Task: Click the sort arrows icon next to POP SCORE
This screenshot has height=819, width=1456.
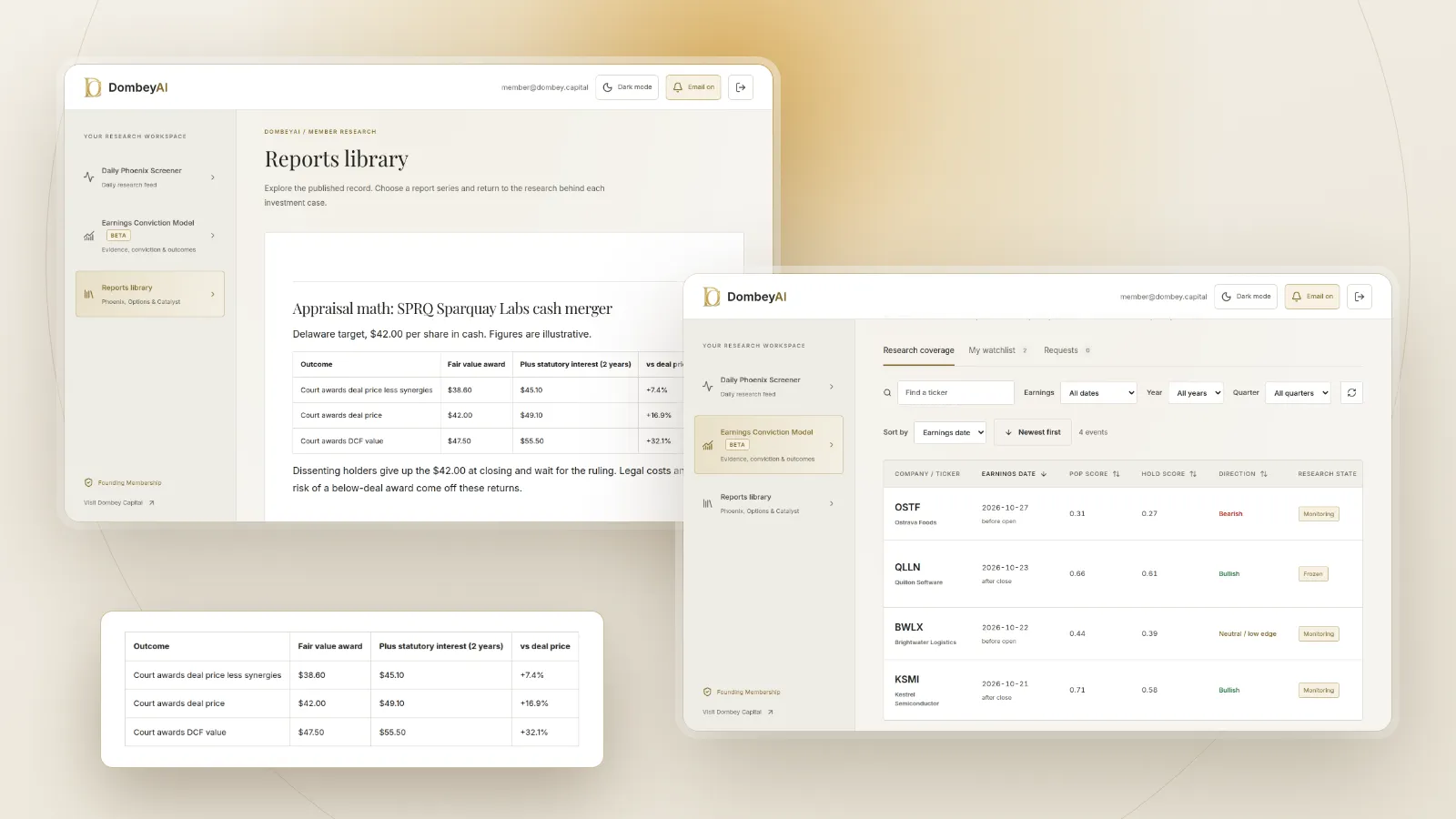Action: click(x=1117, y=474)
